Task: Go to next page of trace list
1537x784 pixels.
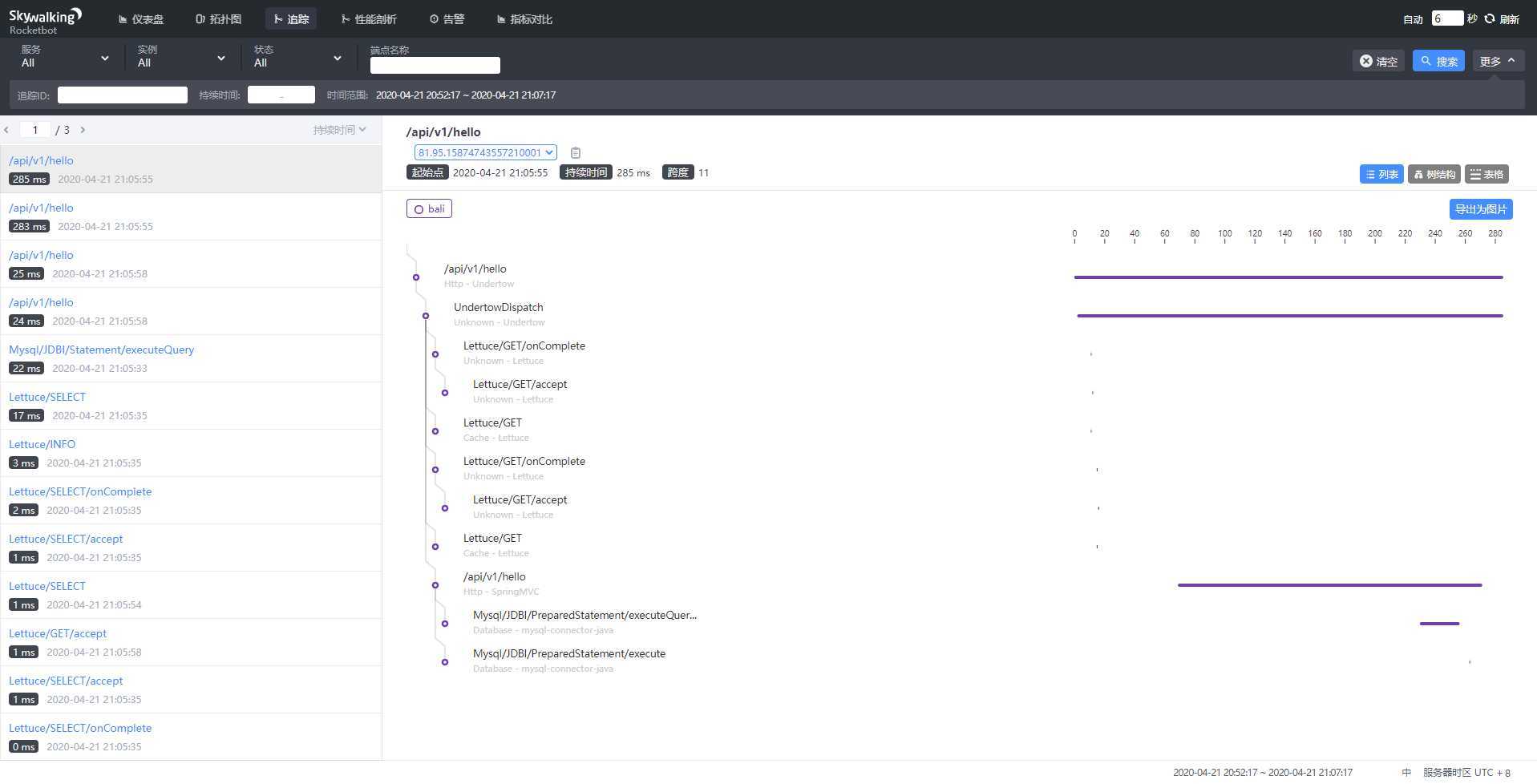Action: (83, 130)
